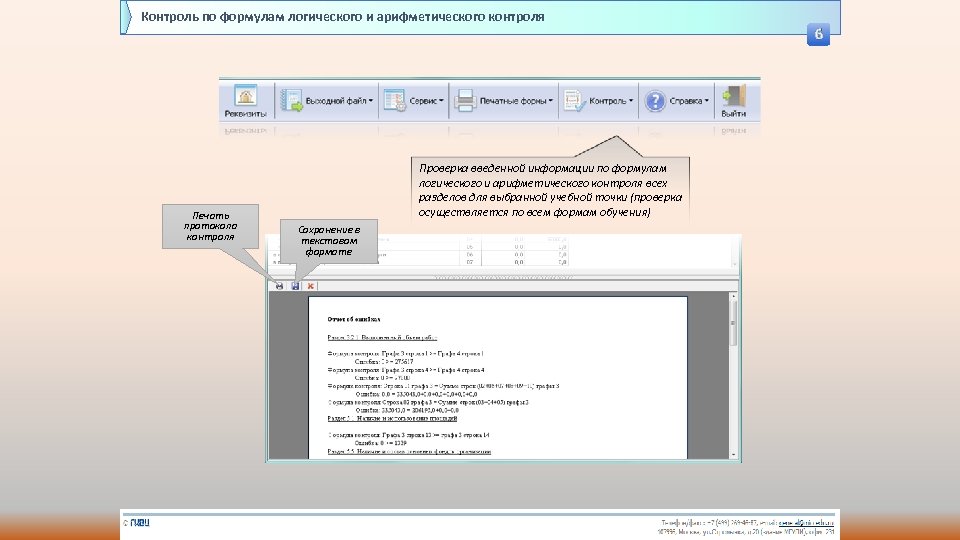The image size is (960, 540).
Task: Click the Реквизиты label
Action: tap(246, 114)
